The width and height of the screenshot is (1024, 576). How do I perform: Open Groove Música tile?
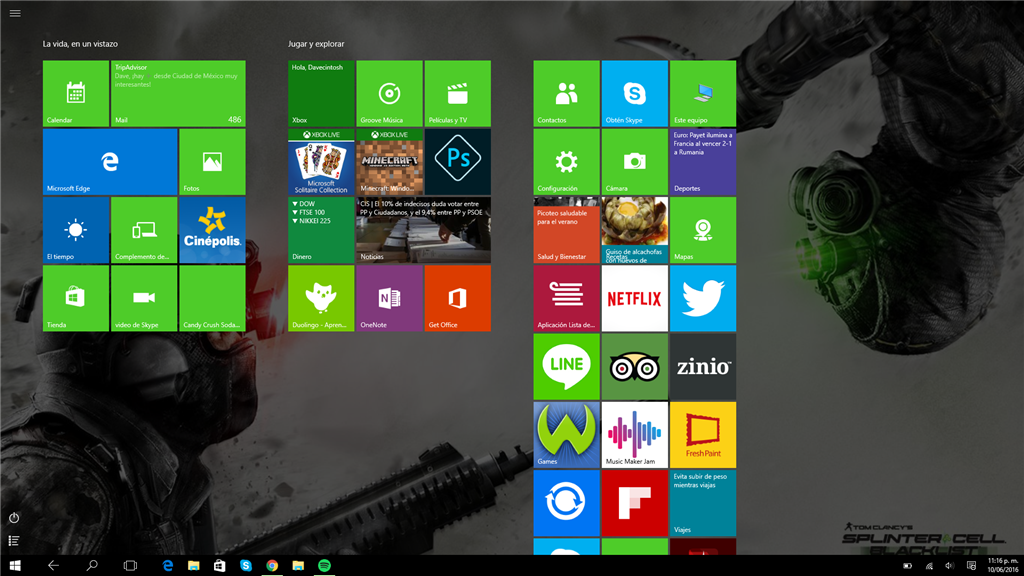[389, 93]
